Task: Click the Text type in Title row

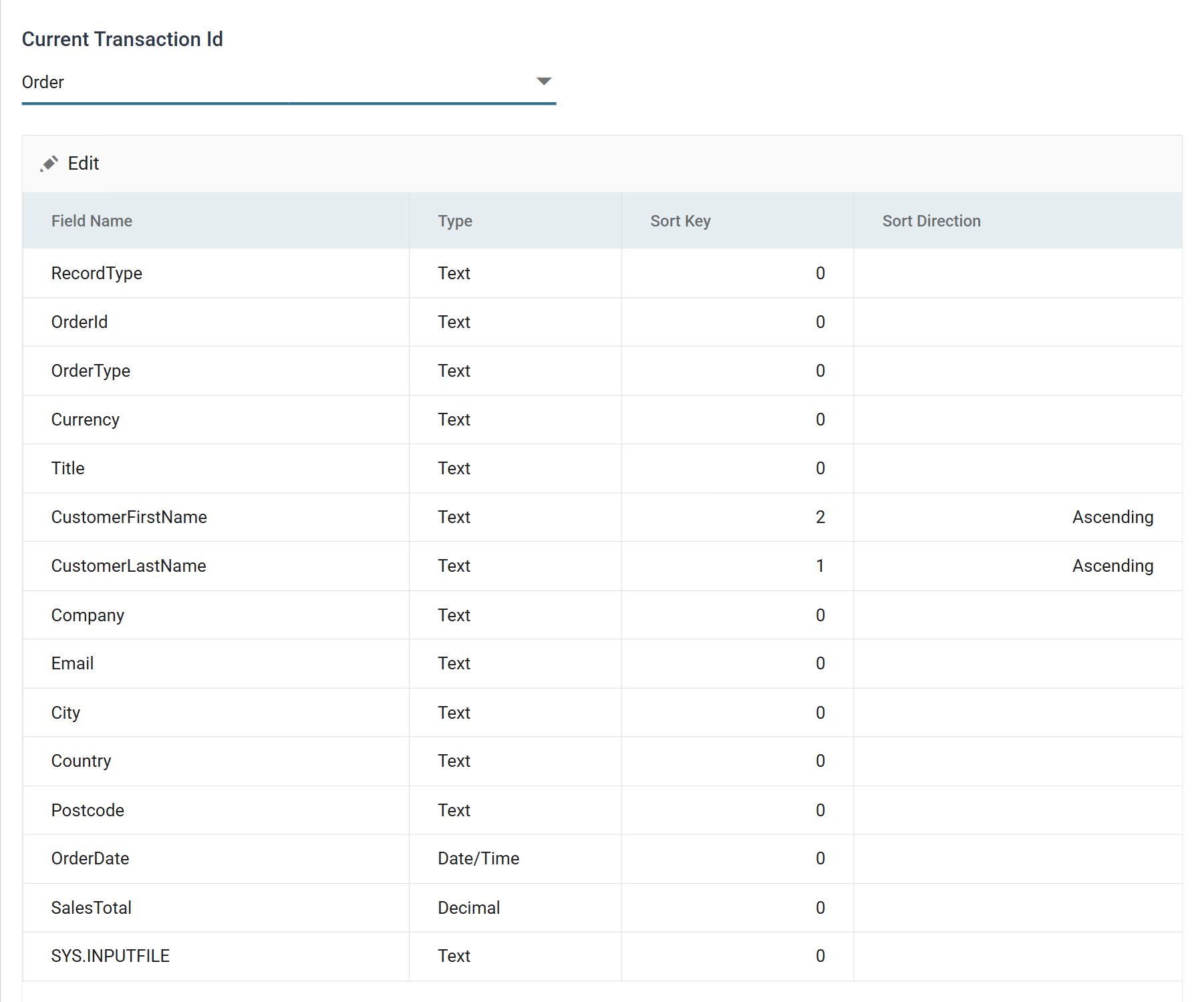Action: tap(454, 468)
